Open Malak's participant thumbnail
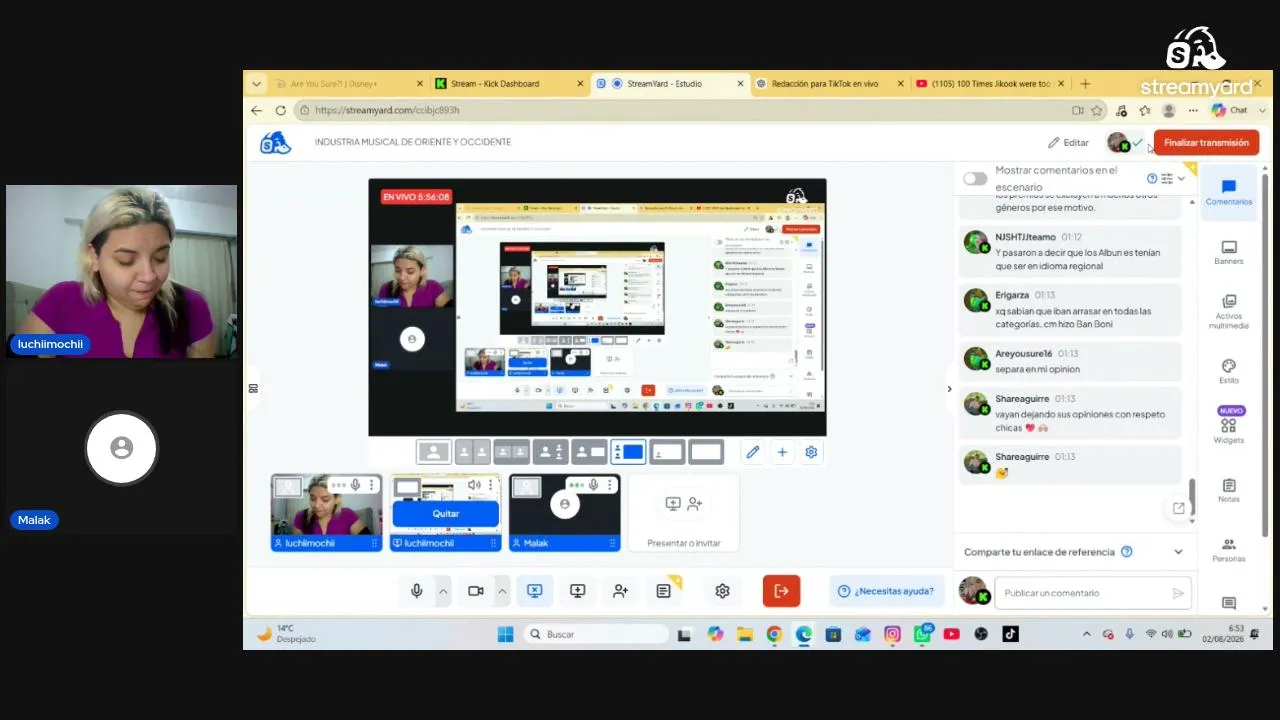1280x720 pixels. click(565, 513)
